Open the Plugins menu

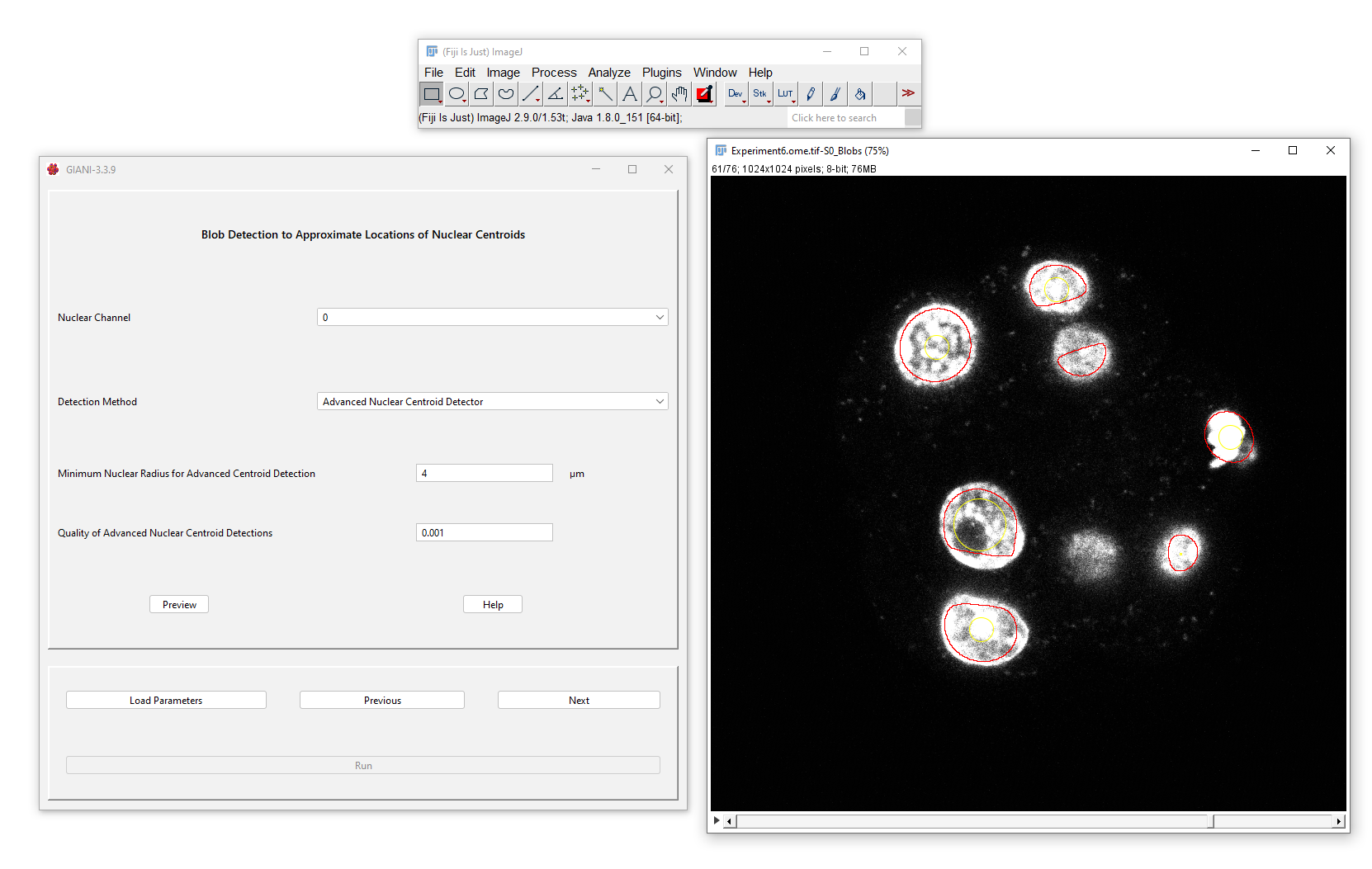coord(662,73)
